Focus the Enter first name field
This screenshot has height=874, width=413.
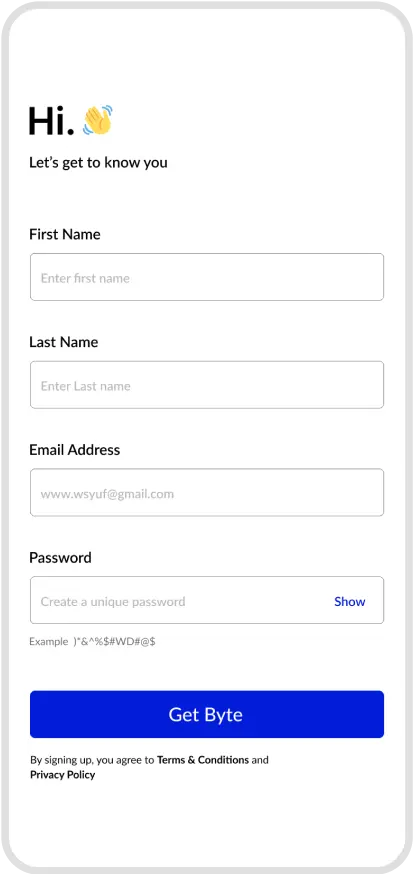(207, 277)
